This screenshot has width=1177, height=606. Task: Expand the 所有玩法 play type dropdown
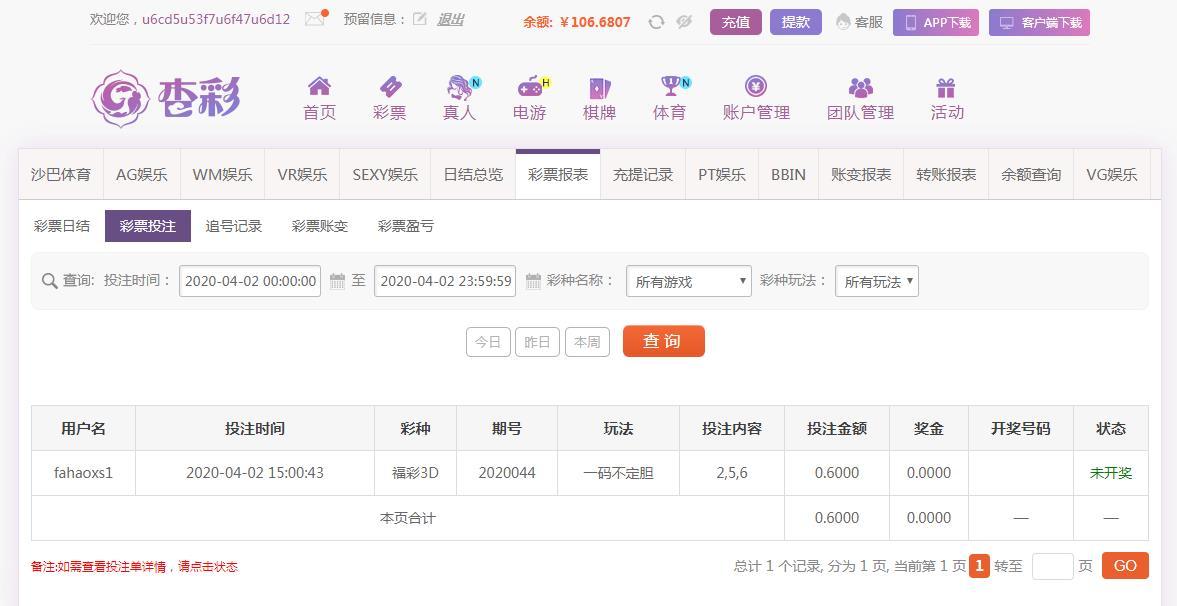click(x=876, y=282)
